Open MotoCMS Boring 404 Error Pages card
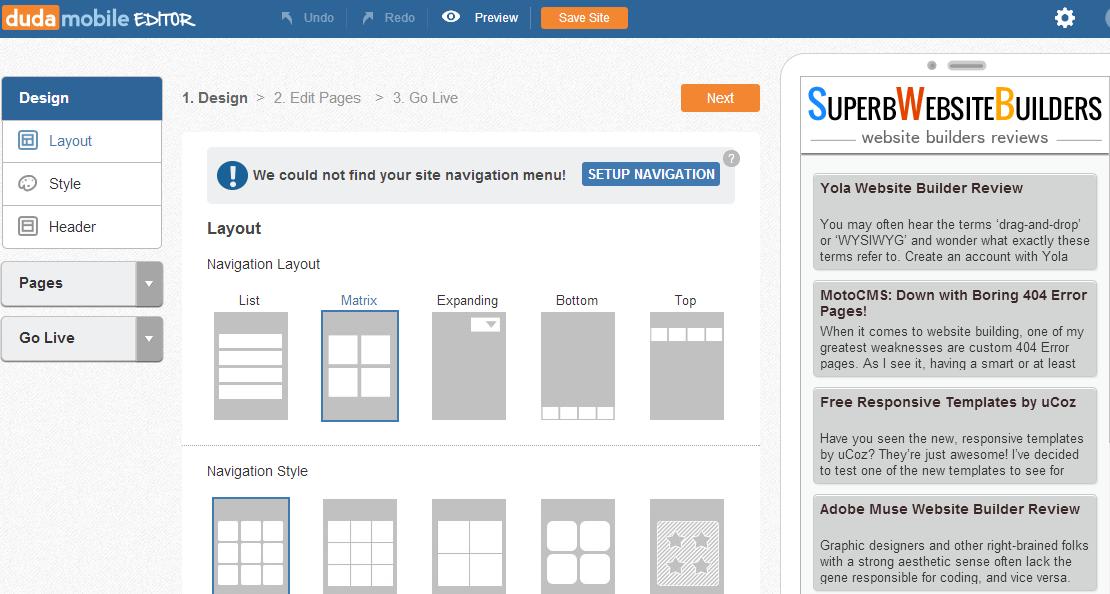 click(954, 327)
